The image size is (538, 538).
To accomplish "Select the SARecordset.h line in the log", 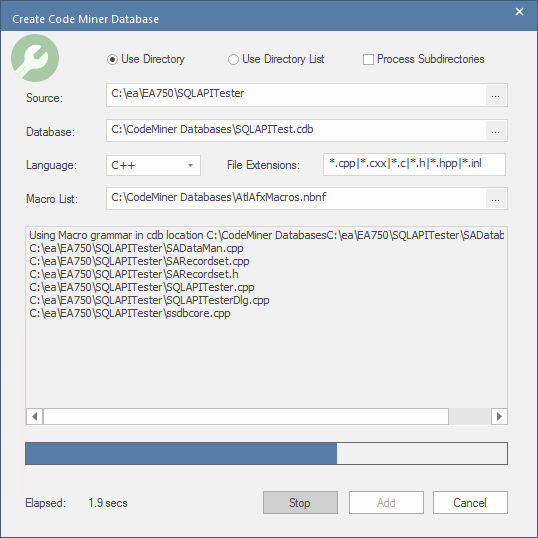I will tap(134, 274).
